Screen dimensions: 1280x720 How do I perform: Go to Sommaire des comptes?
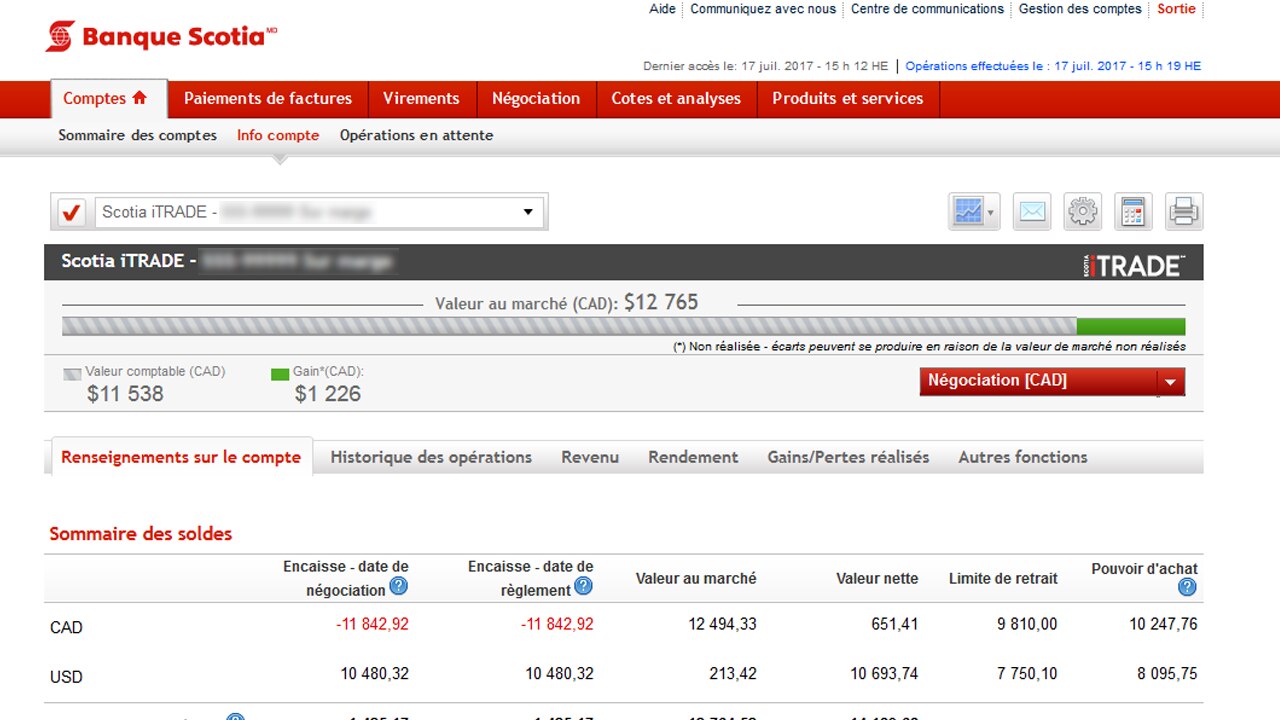[137, 135]
